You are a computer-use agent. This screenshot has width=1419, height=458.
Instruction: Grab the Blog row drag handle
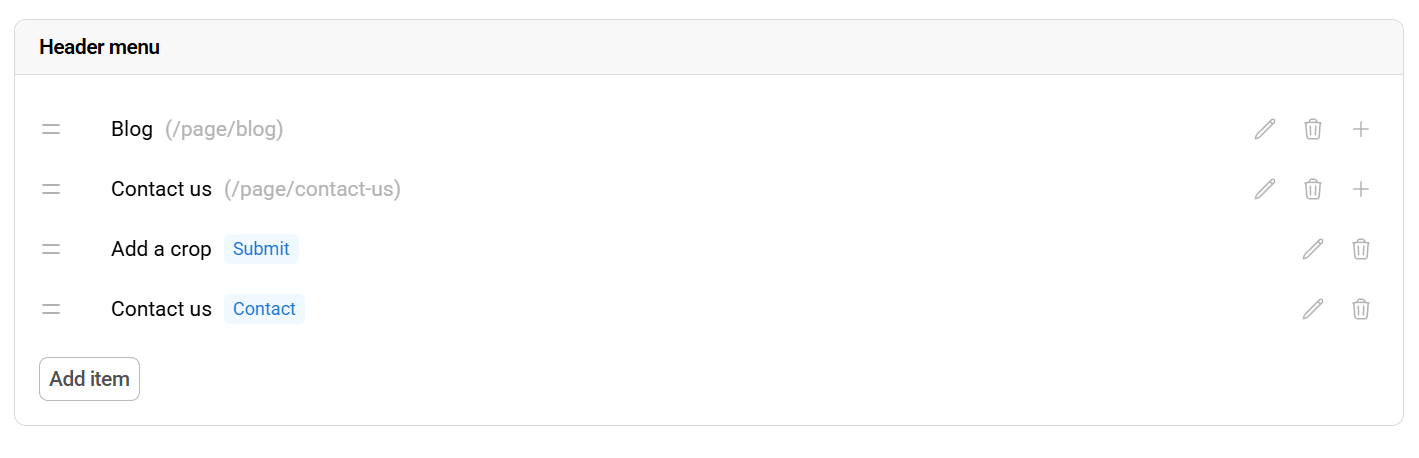[51, 129]
